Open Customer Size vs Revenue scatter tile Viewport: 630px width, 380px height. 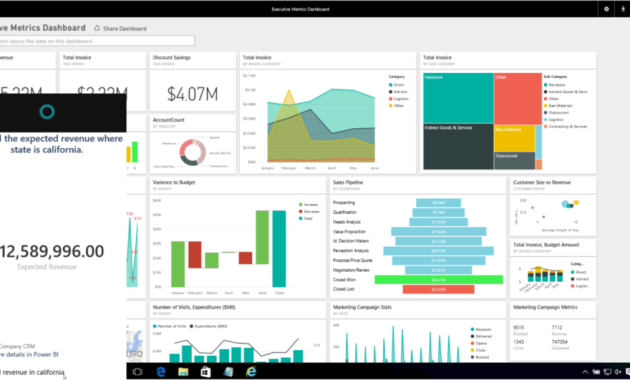coord(553,206)
